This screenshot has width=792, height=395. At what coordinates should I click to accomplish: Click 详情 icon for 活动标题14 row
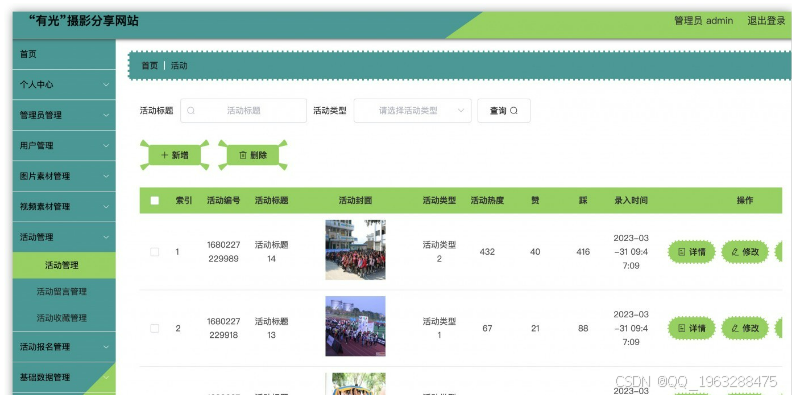[x=681, y=252]
